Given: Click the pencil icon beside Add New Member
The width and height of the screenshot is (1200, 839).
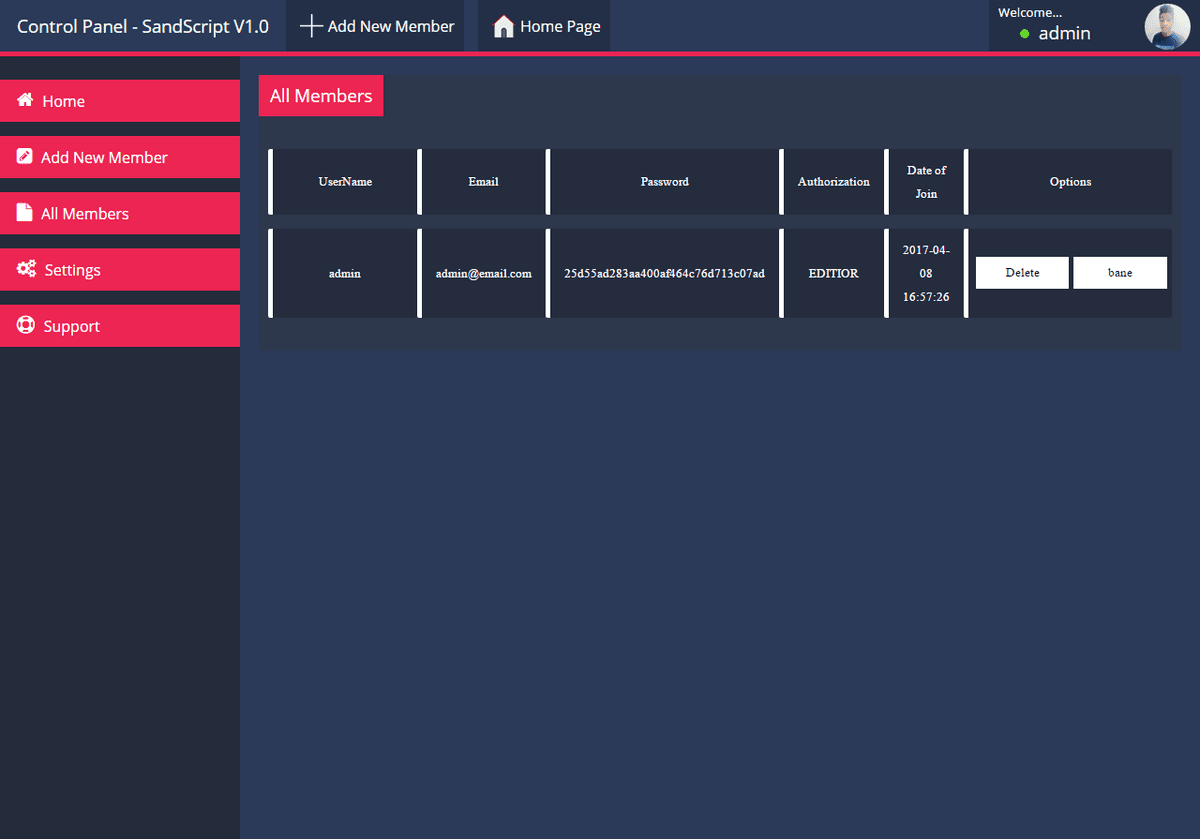Looking at the screenshot, I should (25, 157).
